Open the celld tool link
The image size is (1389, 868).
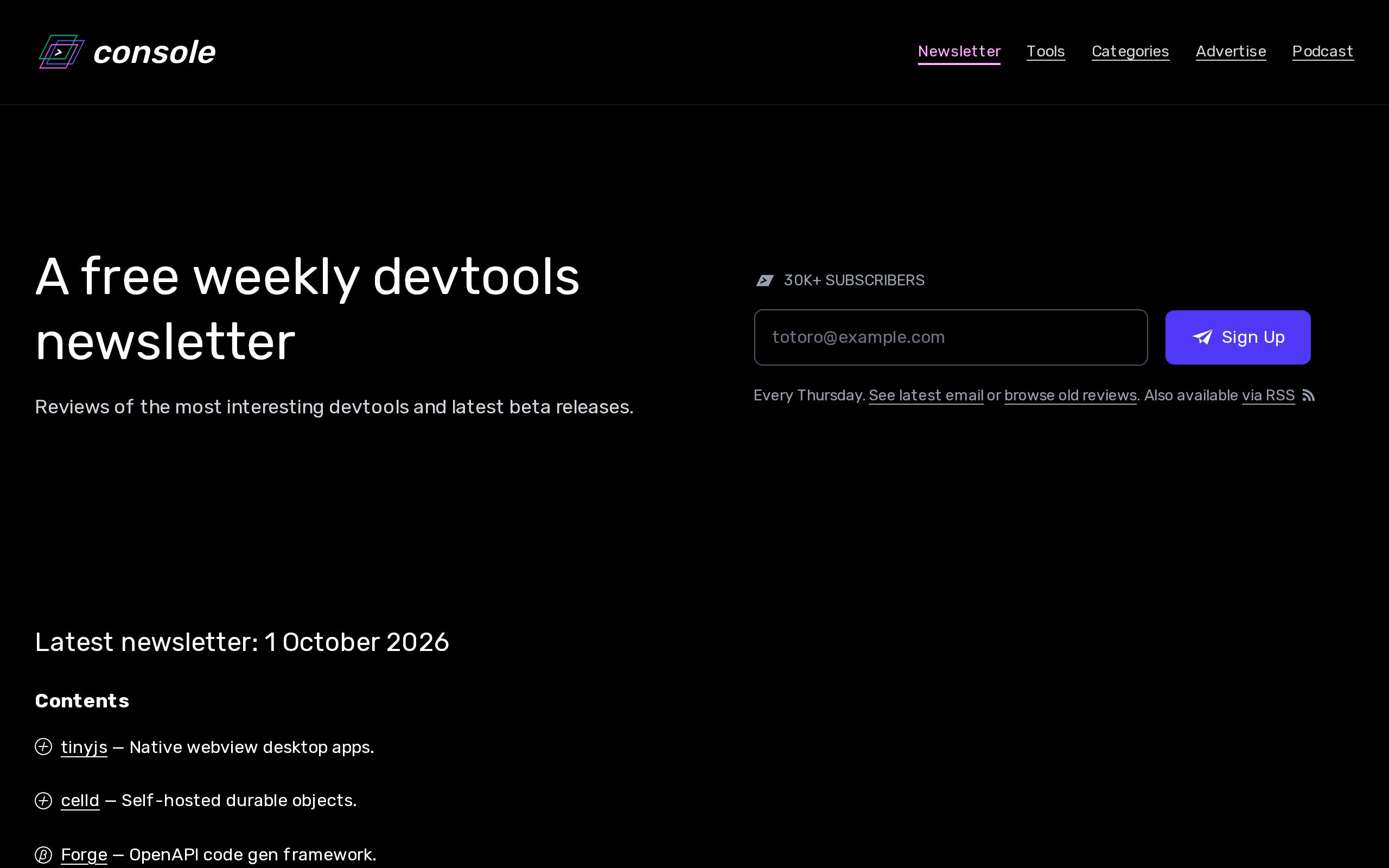[x=80, y=800]
